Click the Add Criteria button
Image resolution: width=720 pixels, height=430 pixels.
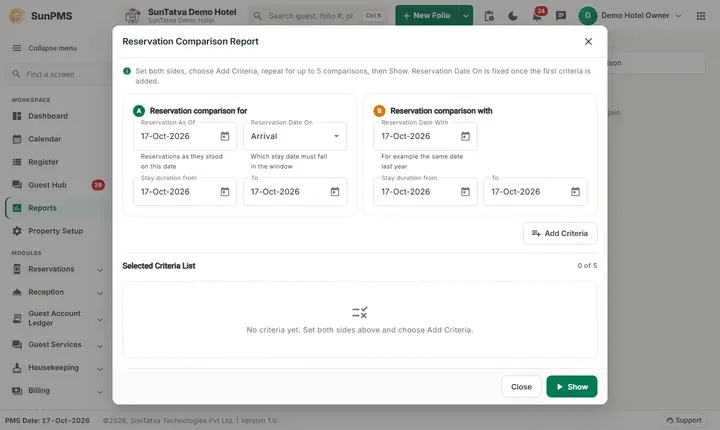pyautogui.click(x=560, y=233)
